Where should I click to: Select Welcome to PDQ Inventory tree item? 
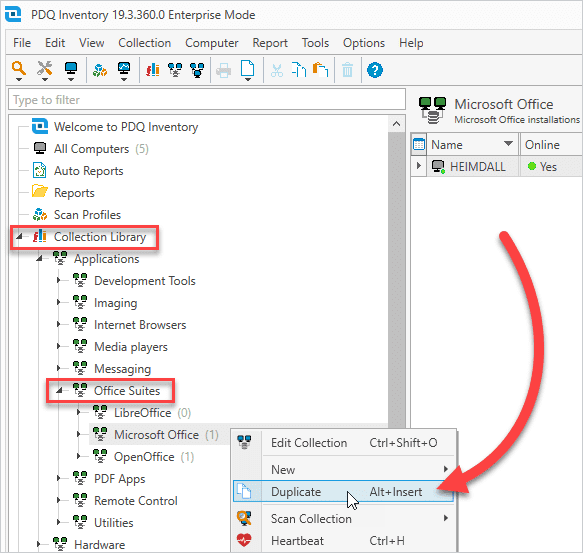click(126, 127)
